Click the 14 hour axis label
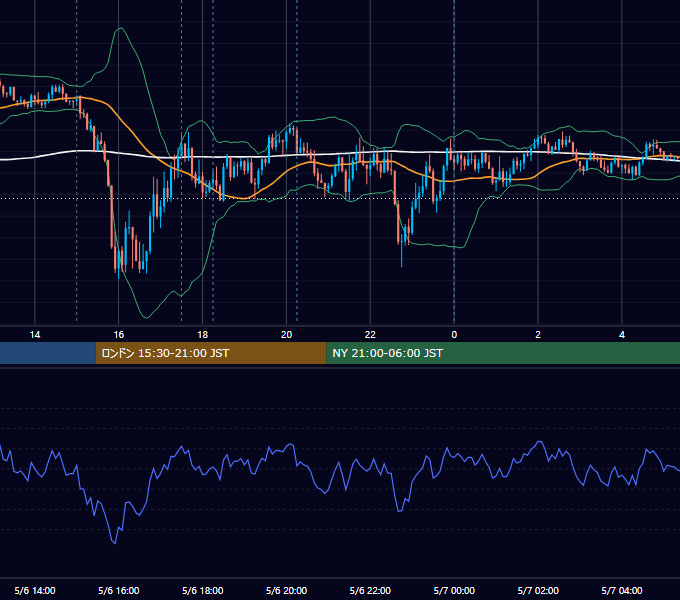 (35, 335)
